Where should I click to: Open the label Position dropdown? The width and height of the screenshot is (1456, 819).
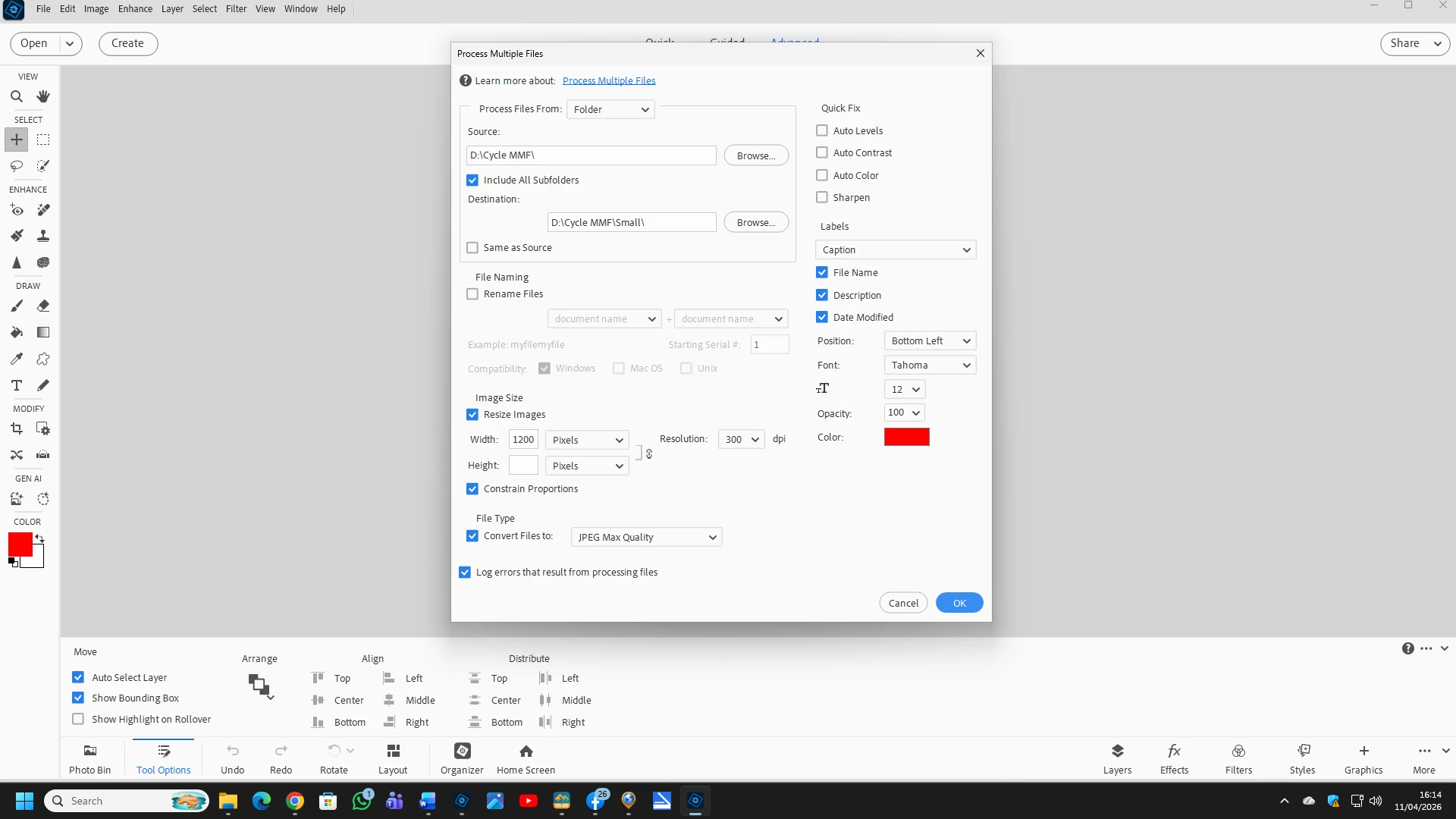(x=930, y=341)
